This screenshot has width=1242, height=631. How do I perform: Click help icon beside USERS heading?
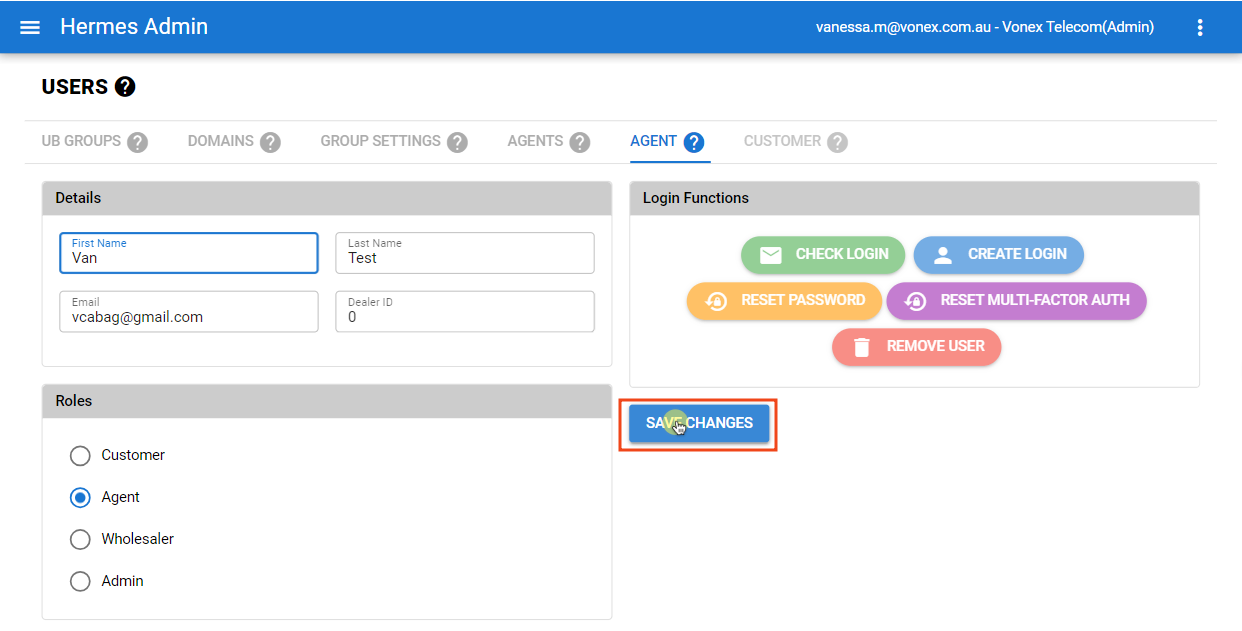(x=125, y=87)
